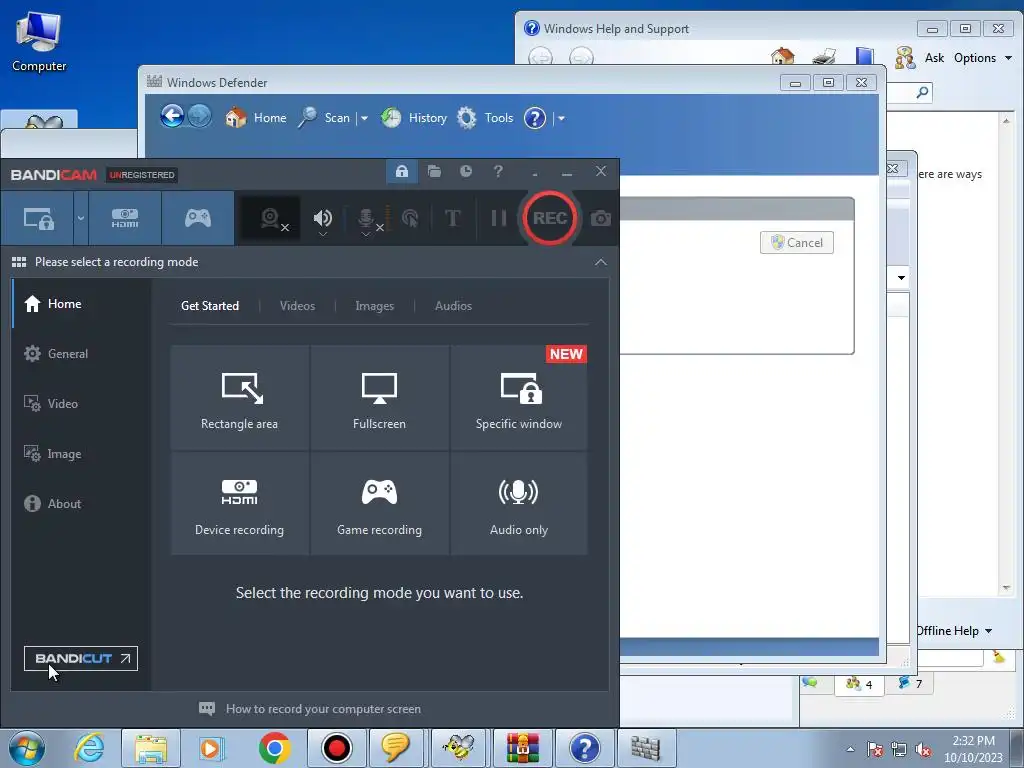Select game recording mode gamepad toolbar icon
This screenshot has width=1024, height=768.
(x=198, y=218)
